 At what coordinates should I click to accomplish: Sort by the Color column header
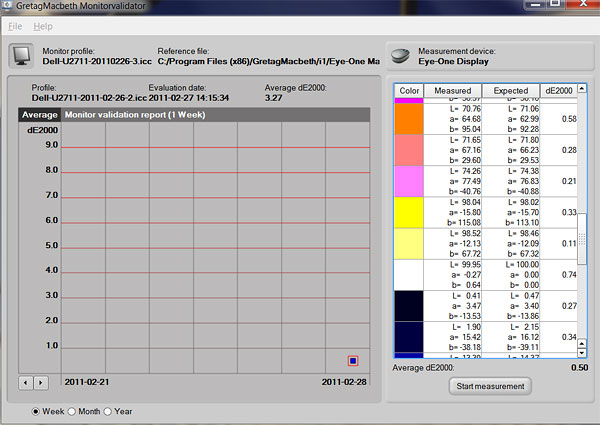point(409,91)
